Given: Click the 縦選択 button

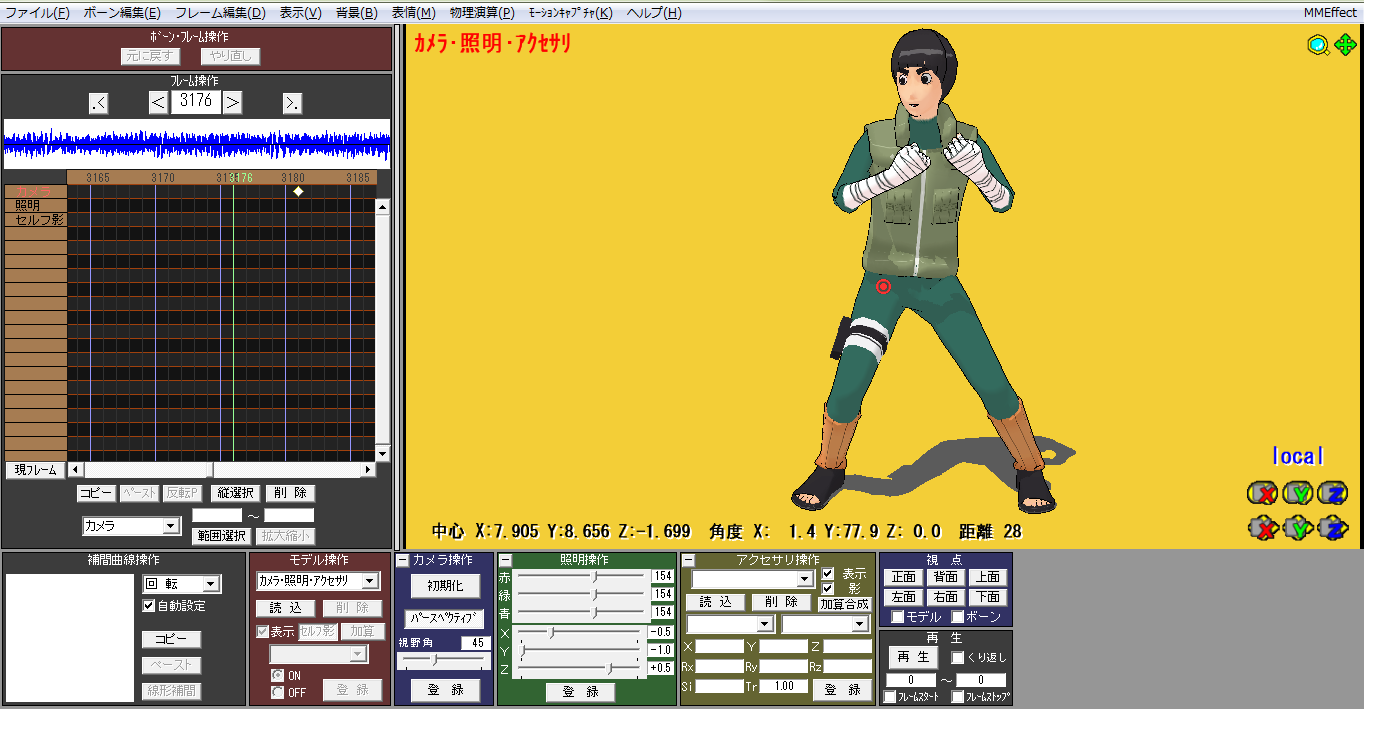Looking at the screenshot, I should coord(236,493).
